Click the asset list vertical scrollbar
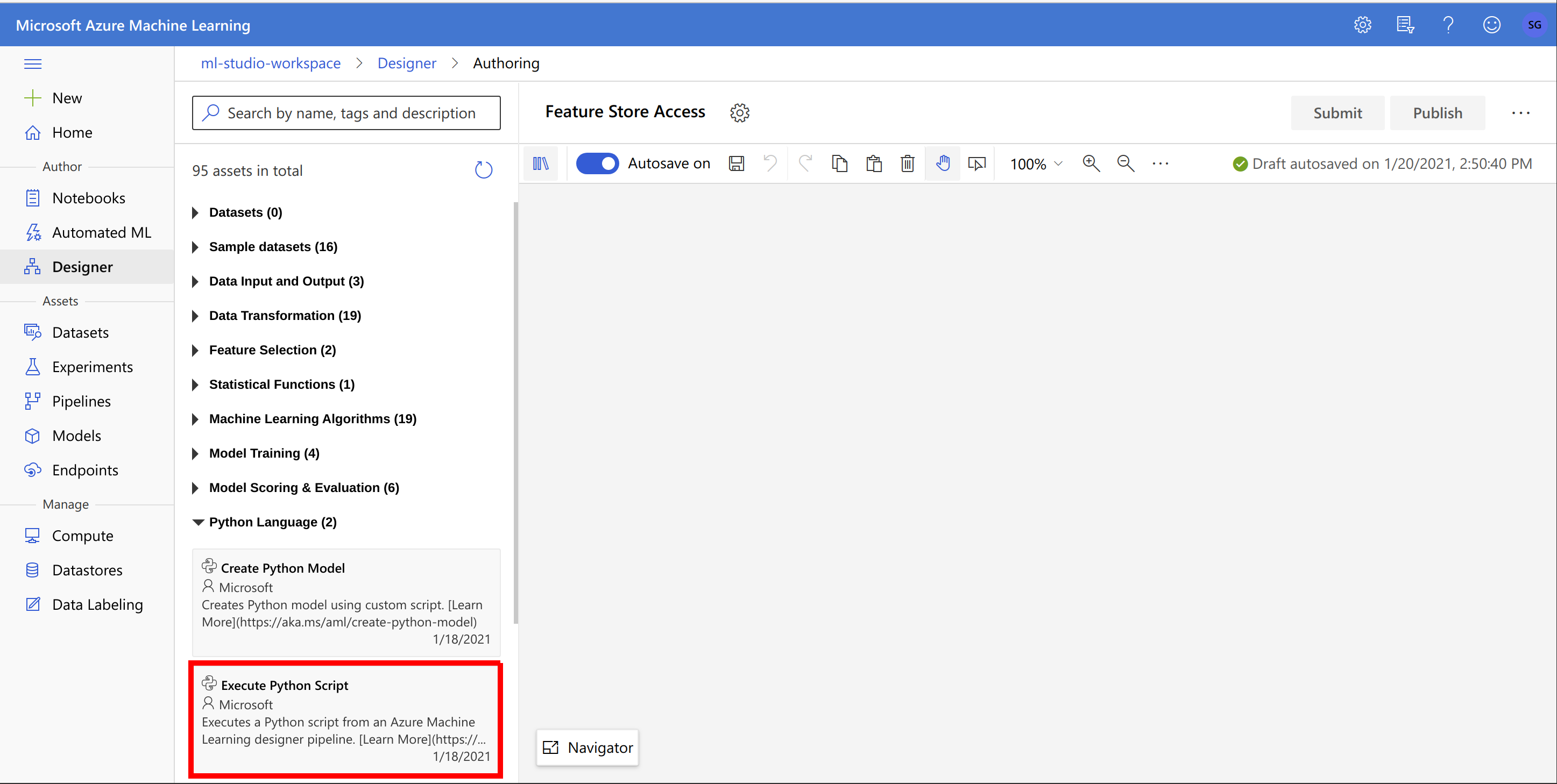Viewport: 1557px width, 784px height. pyautogui.click(x=515, y=413)
